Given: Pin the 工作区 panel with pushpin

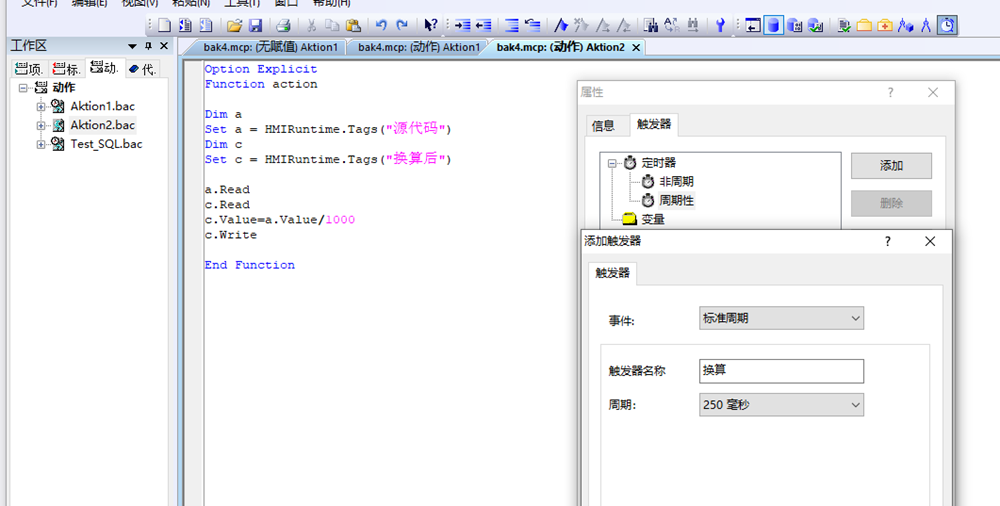Looking at the screenshot, I should [x=149, y=46].
